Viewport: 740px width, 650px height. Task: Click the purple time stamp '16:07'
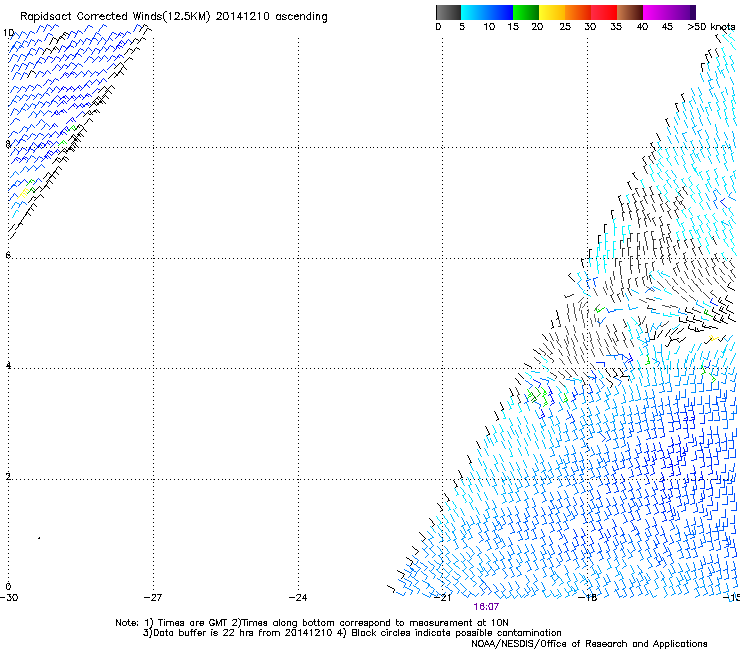point(486,607)
